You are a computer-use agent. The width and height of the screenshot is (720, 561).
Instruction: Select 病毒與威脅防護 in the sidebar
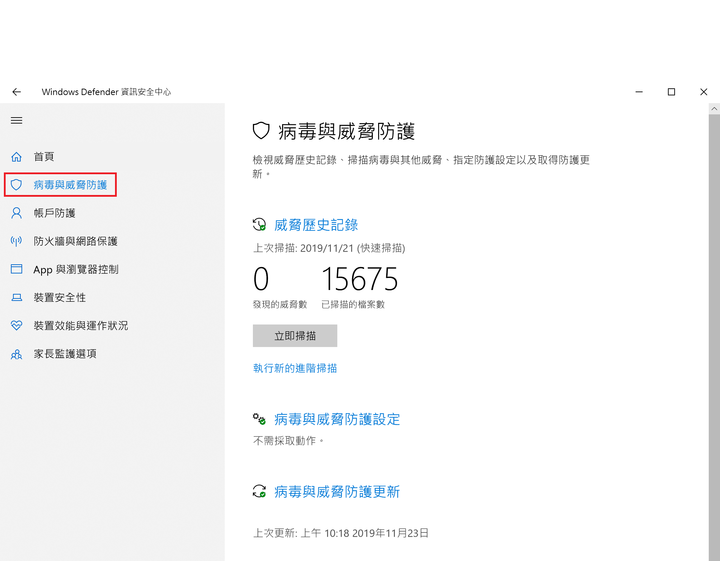(x=70, y=185)
